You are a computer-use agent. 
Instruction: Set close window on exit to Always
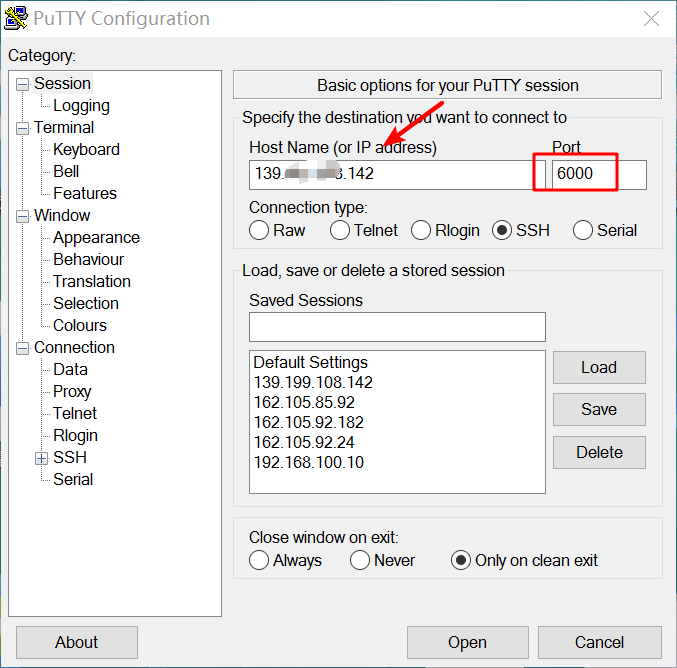point(259,561)
